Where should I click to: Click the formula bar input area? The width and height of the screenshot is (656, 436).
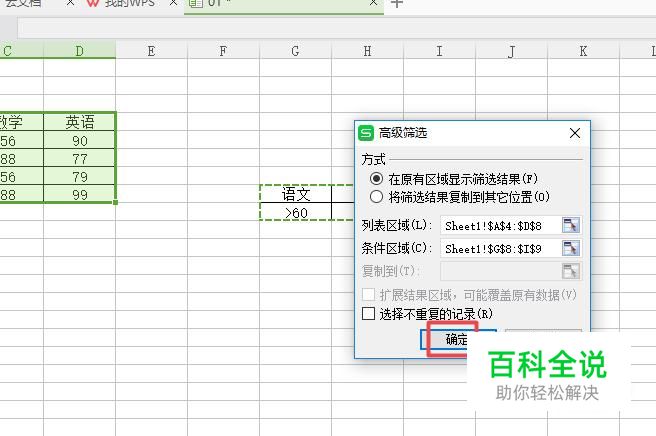[x=336, y=28]
